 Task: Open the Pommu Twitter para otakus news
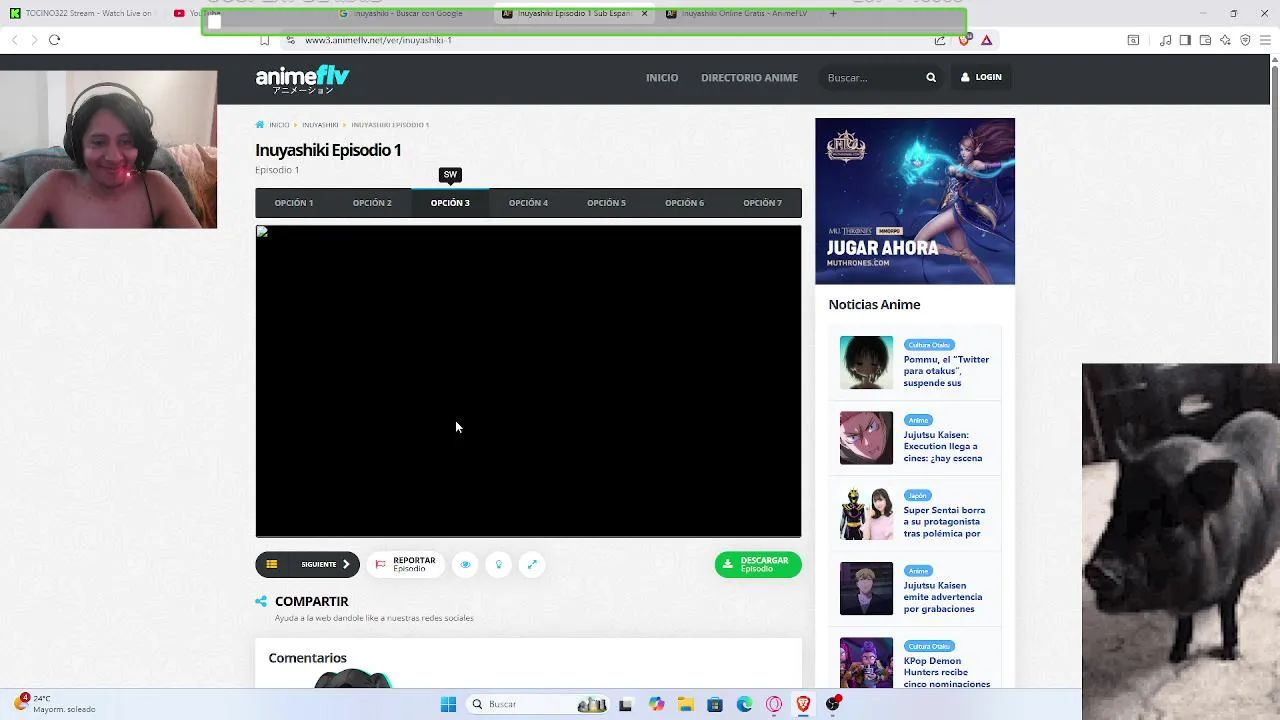pos(946,371)
